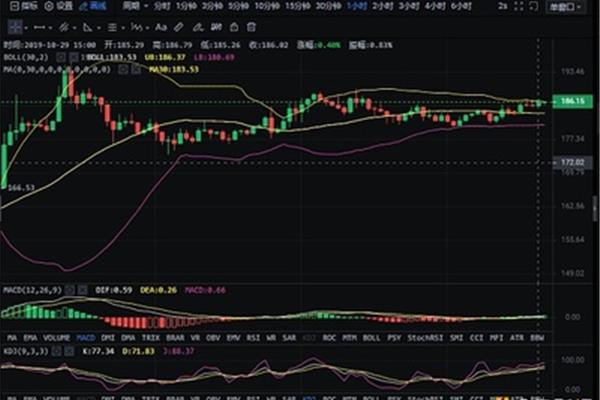Switch sub-chart to VOLUME indicator
The image size is (600, 400).
click(56, 338)
